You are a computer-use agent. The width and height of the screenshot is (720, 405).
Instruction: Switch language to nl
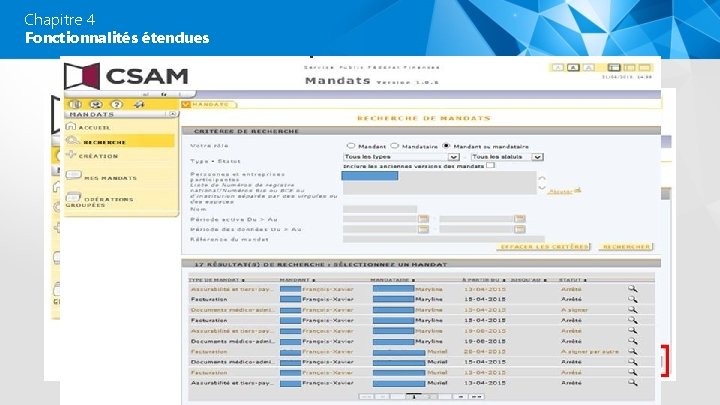[146, 94]
